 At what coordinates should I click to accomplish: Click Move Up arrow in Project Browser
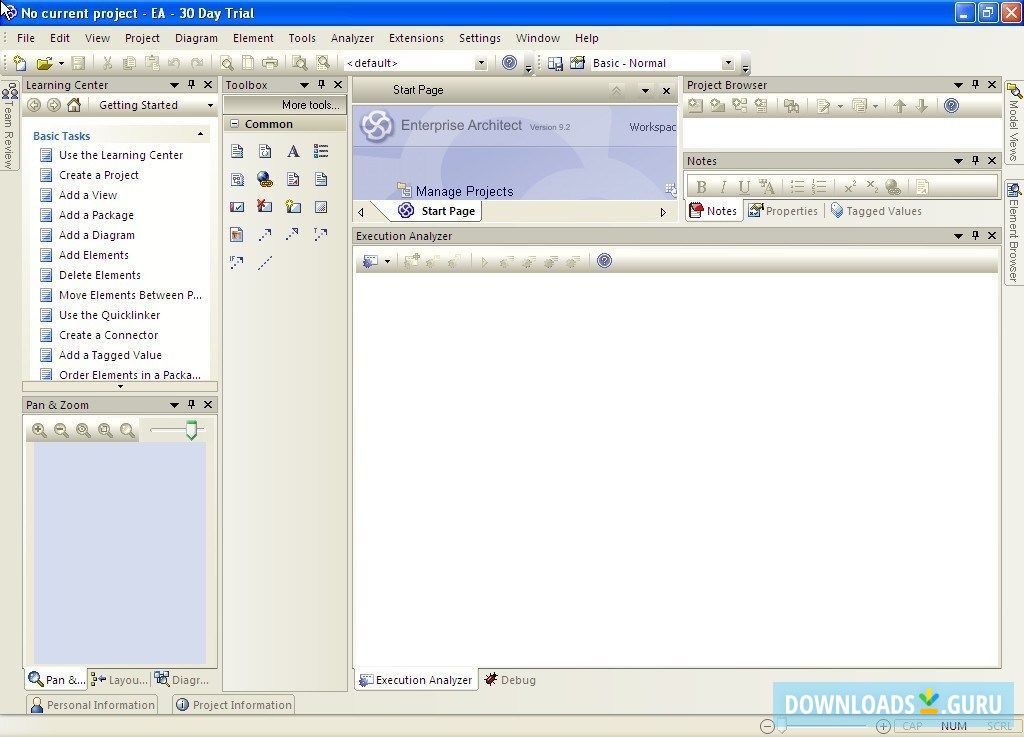click(x=900, y=106)
